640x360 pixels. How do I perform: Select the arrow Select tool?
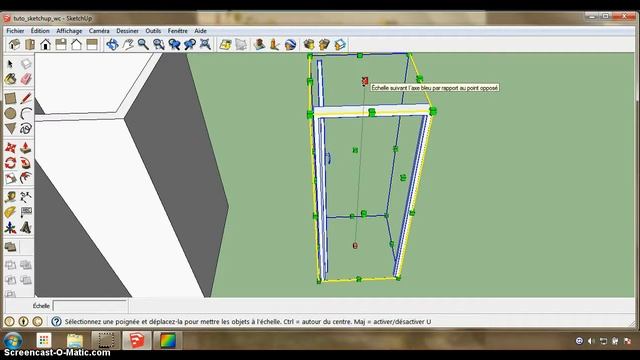(10, 64)
